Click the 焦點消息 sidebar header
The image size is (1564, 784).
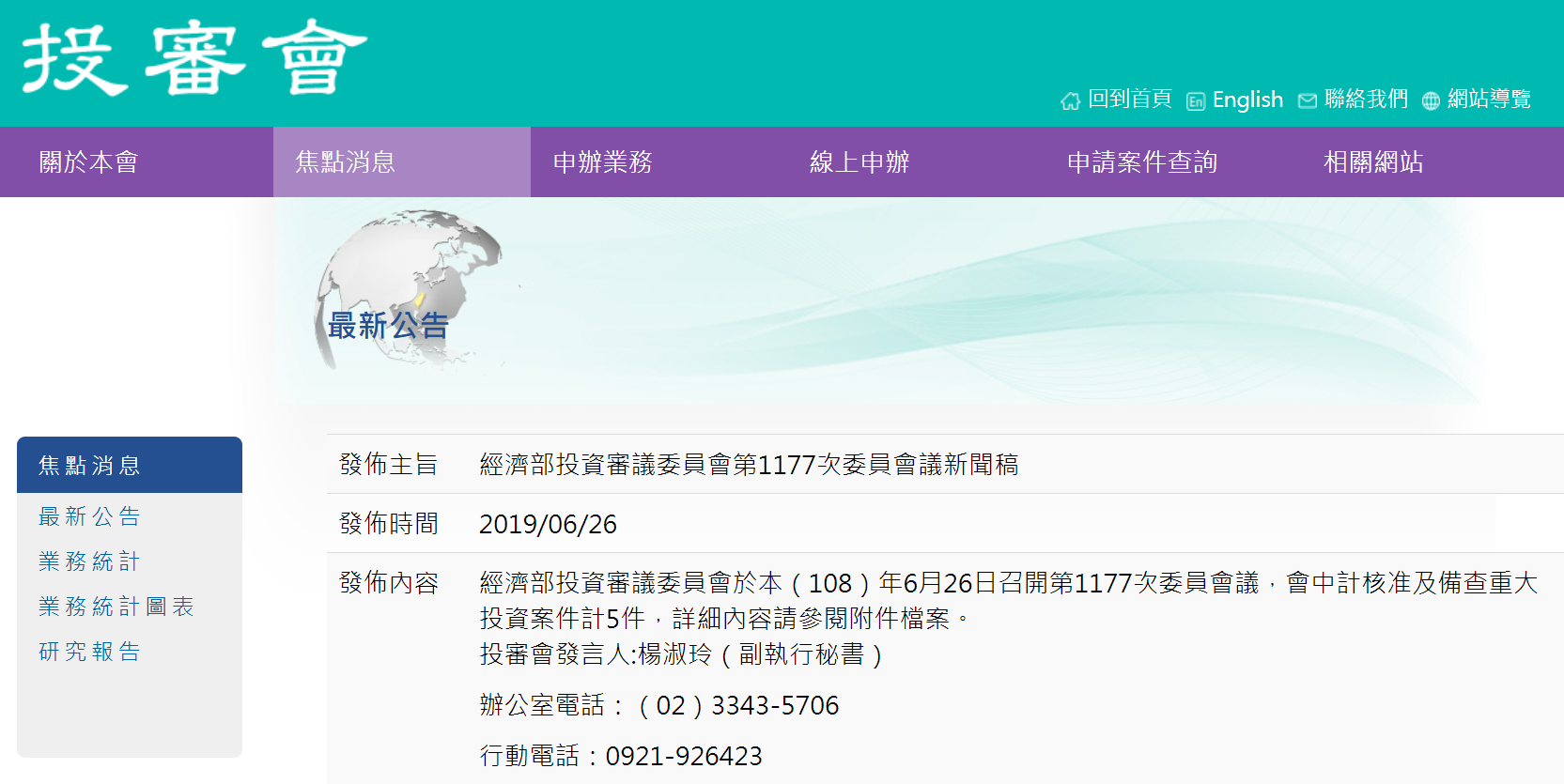click(x=130, y=465)
